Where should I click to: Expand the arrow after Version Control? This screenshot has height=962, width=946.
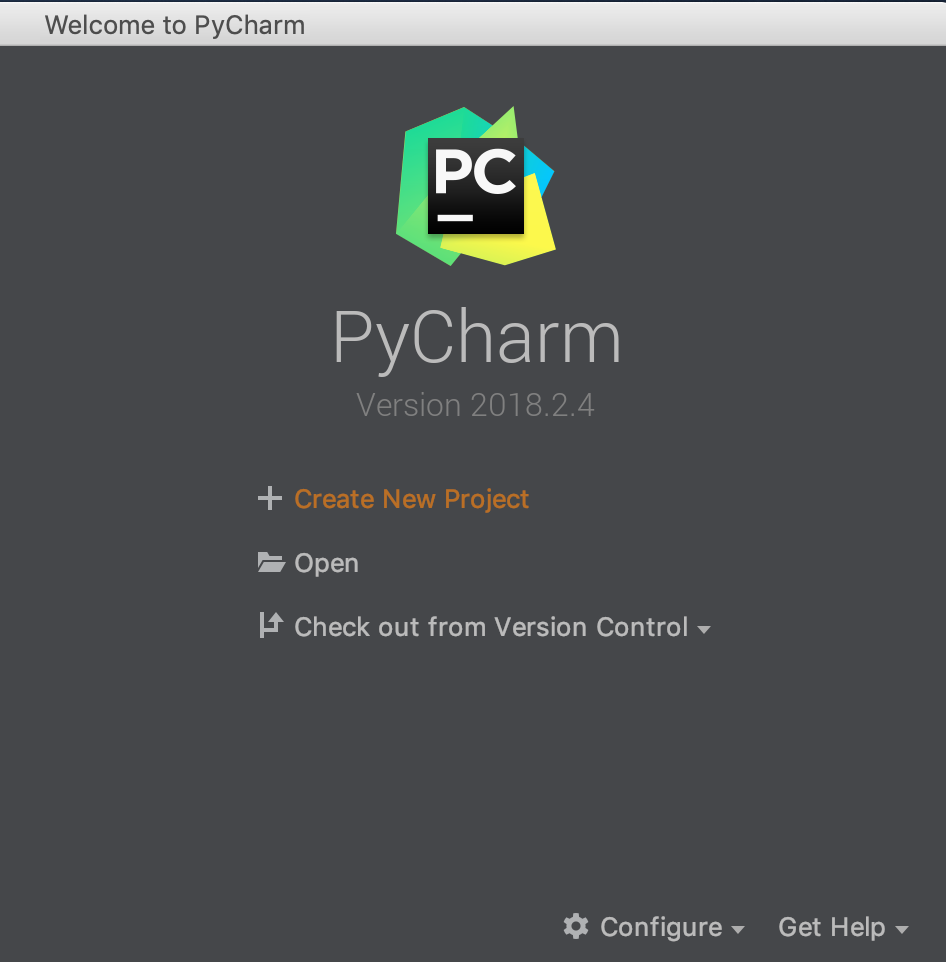coord(704,629)
